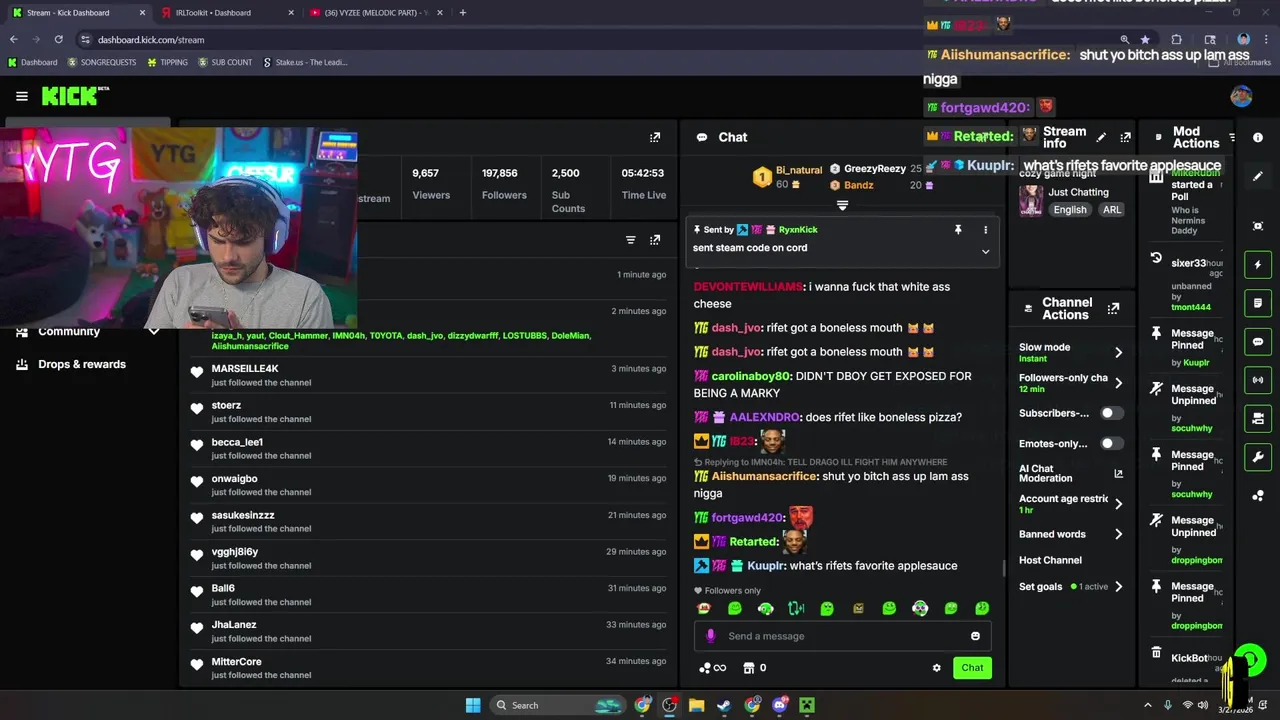Click the wrench tools icon in right sidebar
Viewport: 1280px width, 720px height.
click(x=1258, y=457)
